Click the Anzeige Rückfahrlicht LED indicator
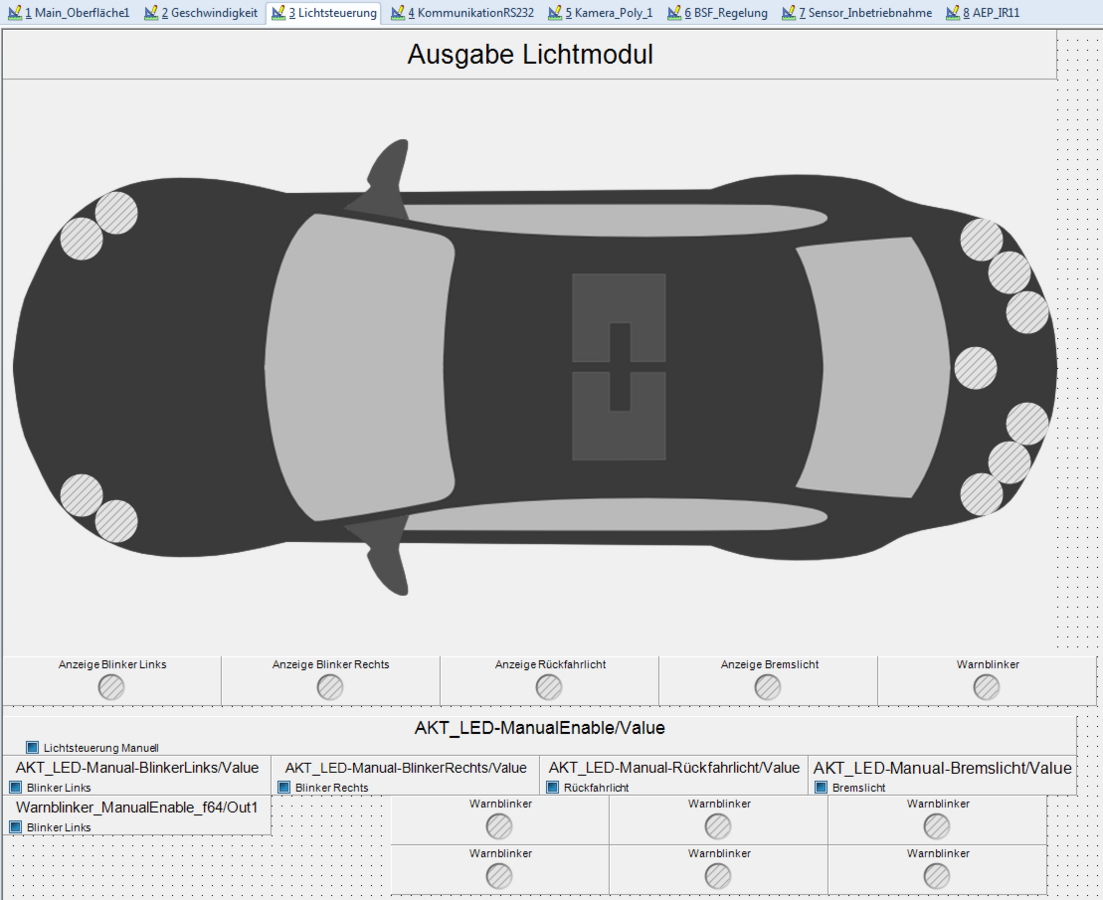 click(549, 687)
